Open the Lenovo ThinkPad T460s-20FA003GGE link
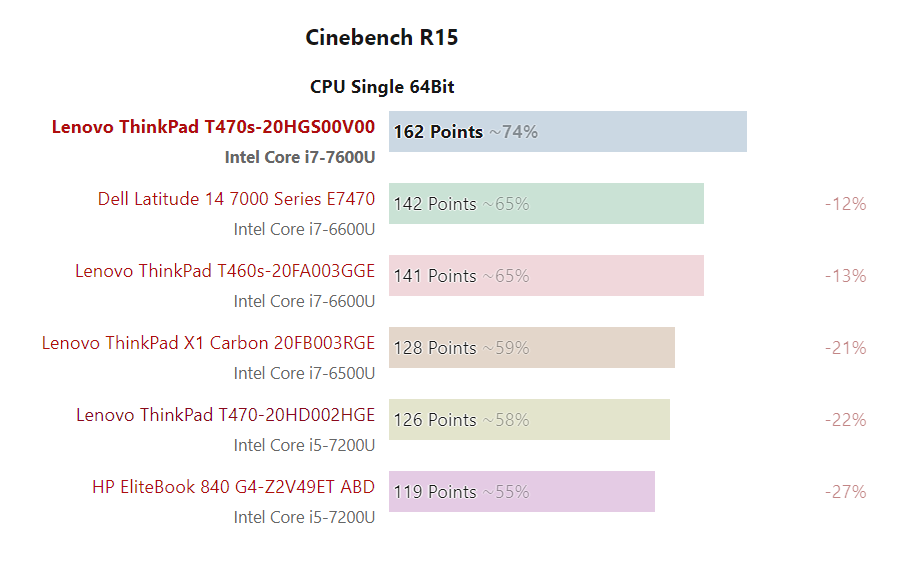919x569 pixels. (x=225, y=271)
